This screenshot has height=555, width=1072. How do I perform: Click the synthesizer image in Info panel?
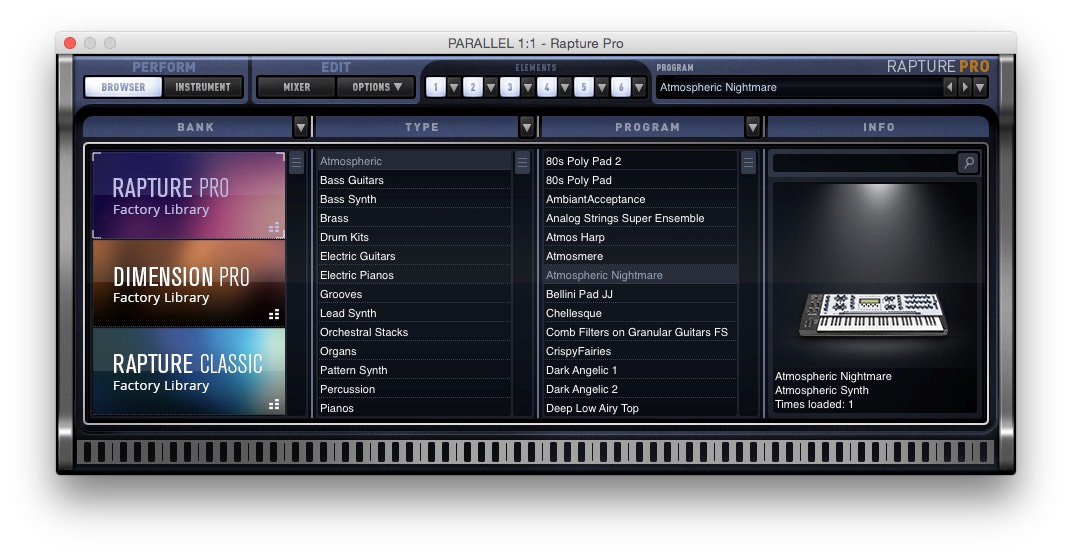873,314
